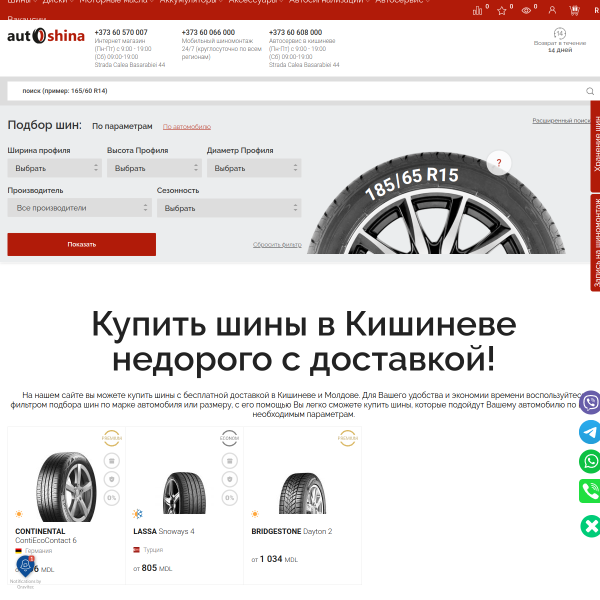Image resolution: width=600 pixels, height=600 pixels.
Task: Click 0% installment icon on Lassa card
Action: click(x=230, y=497)
